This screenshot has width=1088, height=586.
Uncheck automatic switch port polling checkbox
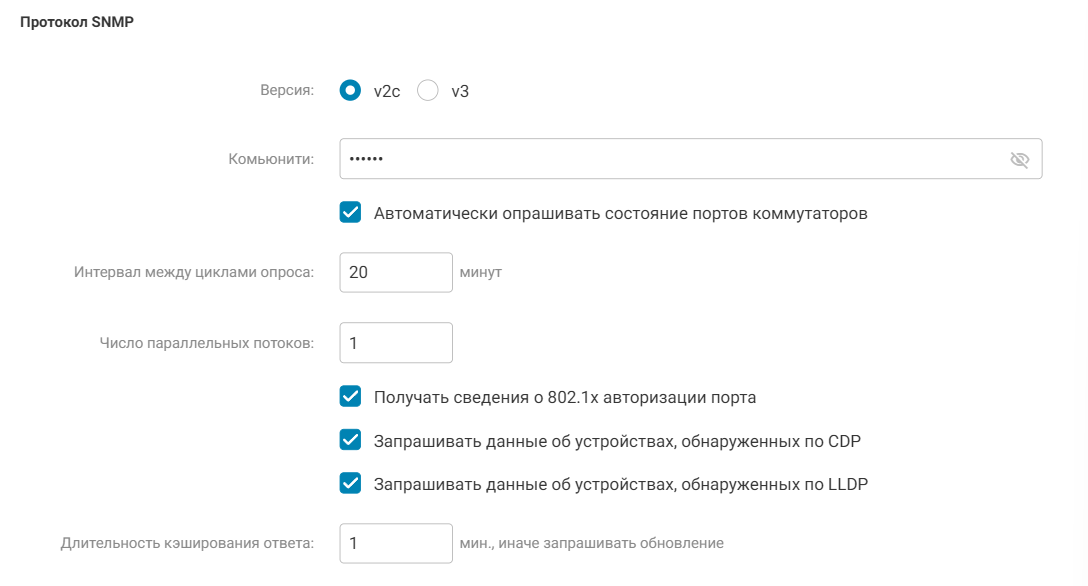tap(350, 213)
